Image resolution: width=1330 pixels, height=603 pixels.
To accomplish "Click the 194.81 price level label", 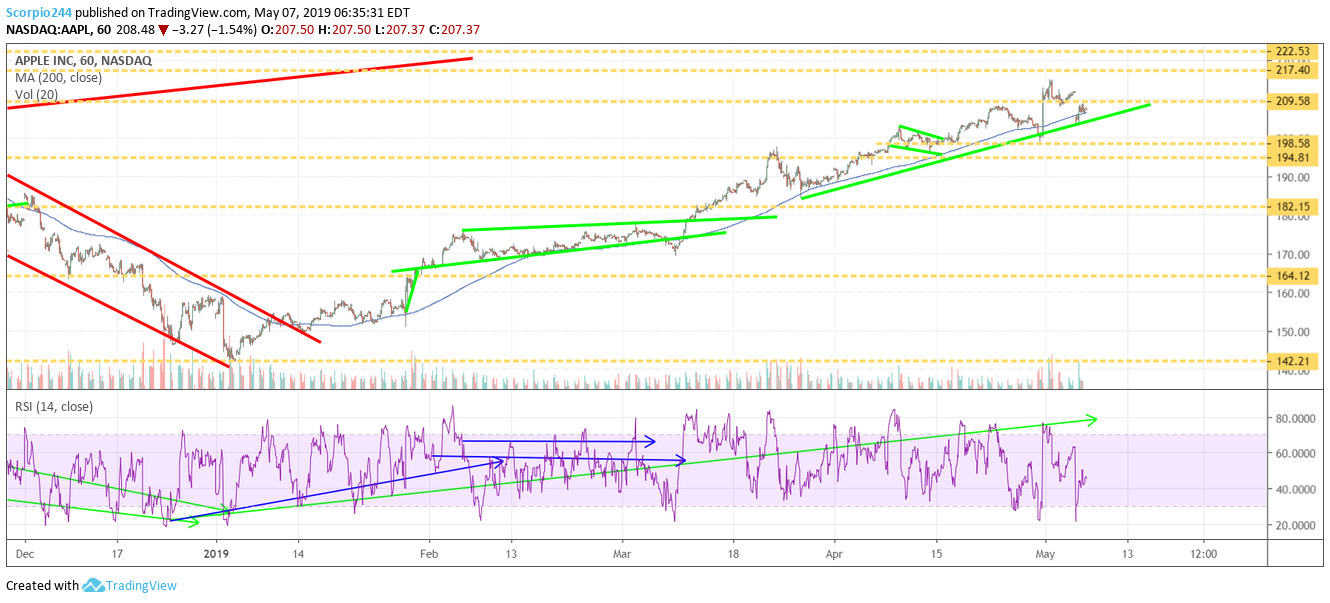I will click(1291, 157).
